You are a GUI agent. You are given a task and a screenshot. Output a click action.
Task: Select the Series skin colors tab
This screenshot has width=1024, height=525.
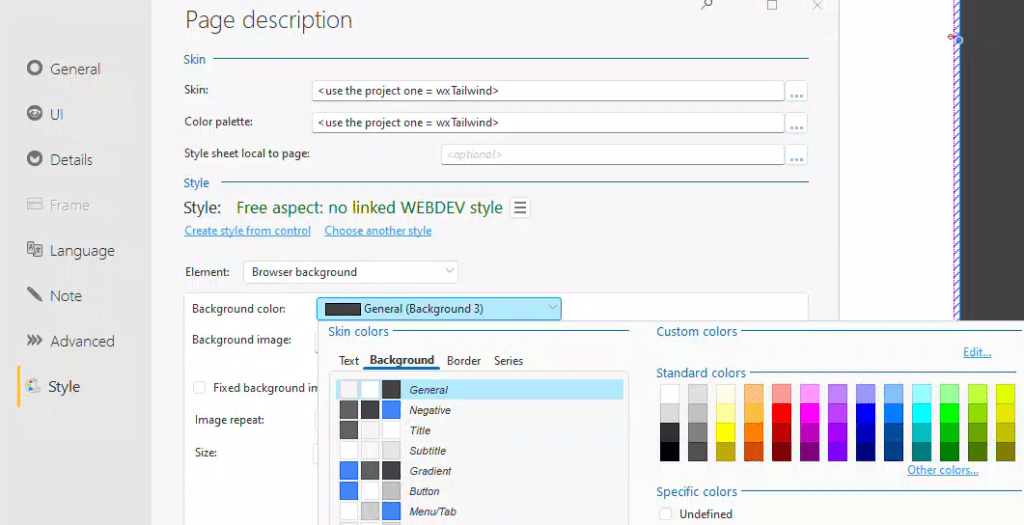pyautogui.click(x=508, y=361)
